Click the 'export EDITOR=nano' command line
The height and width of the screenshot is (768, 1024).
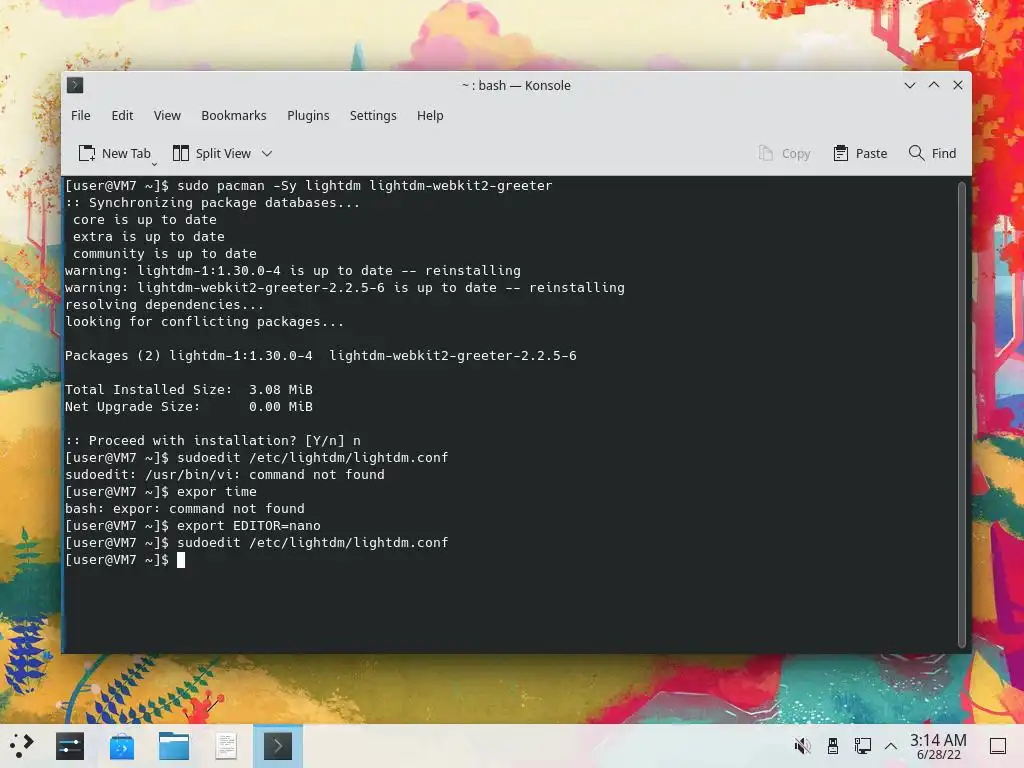(x=193, y=525)
